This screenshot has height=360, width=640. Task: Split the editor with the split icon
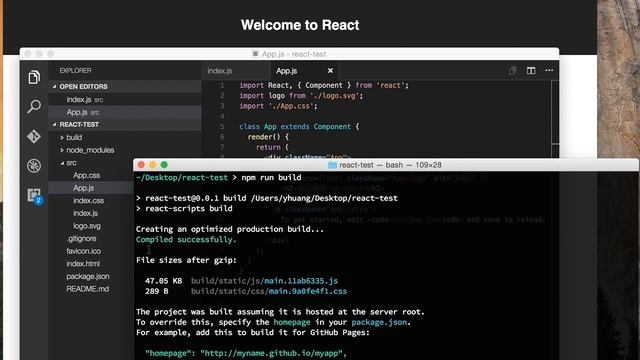click(x=531, y=71)
